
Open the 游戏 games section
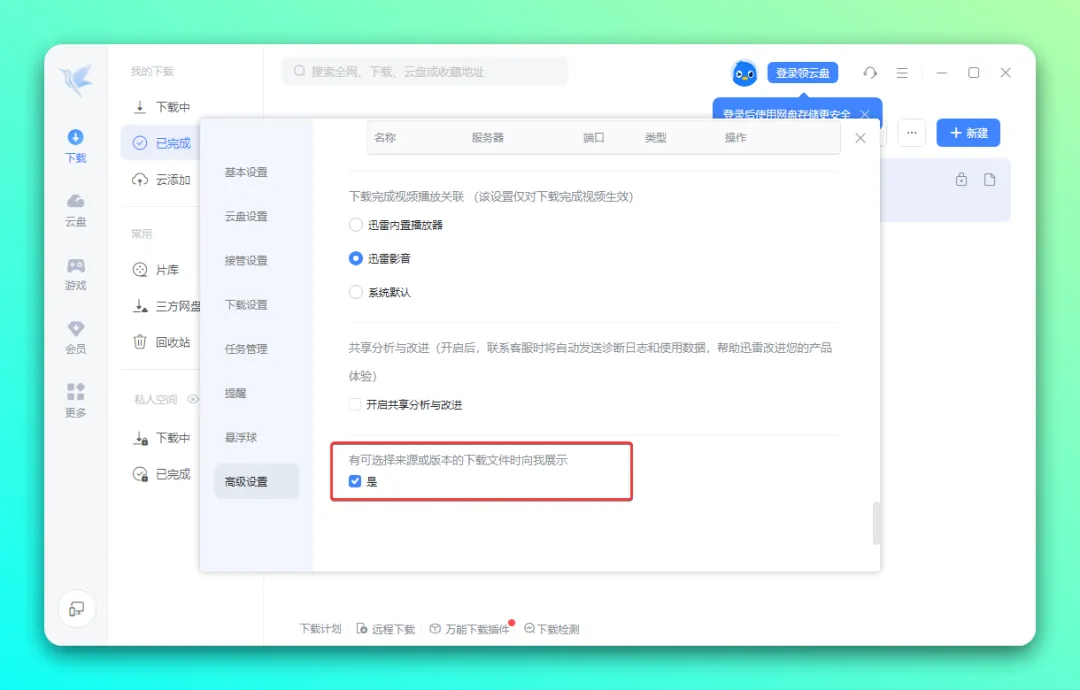coord(76,274)
